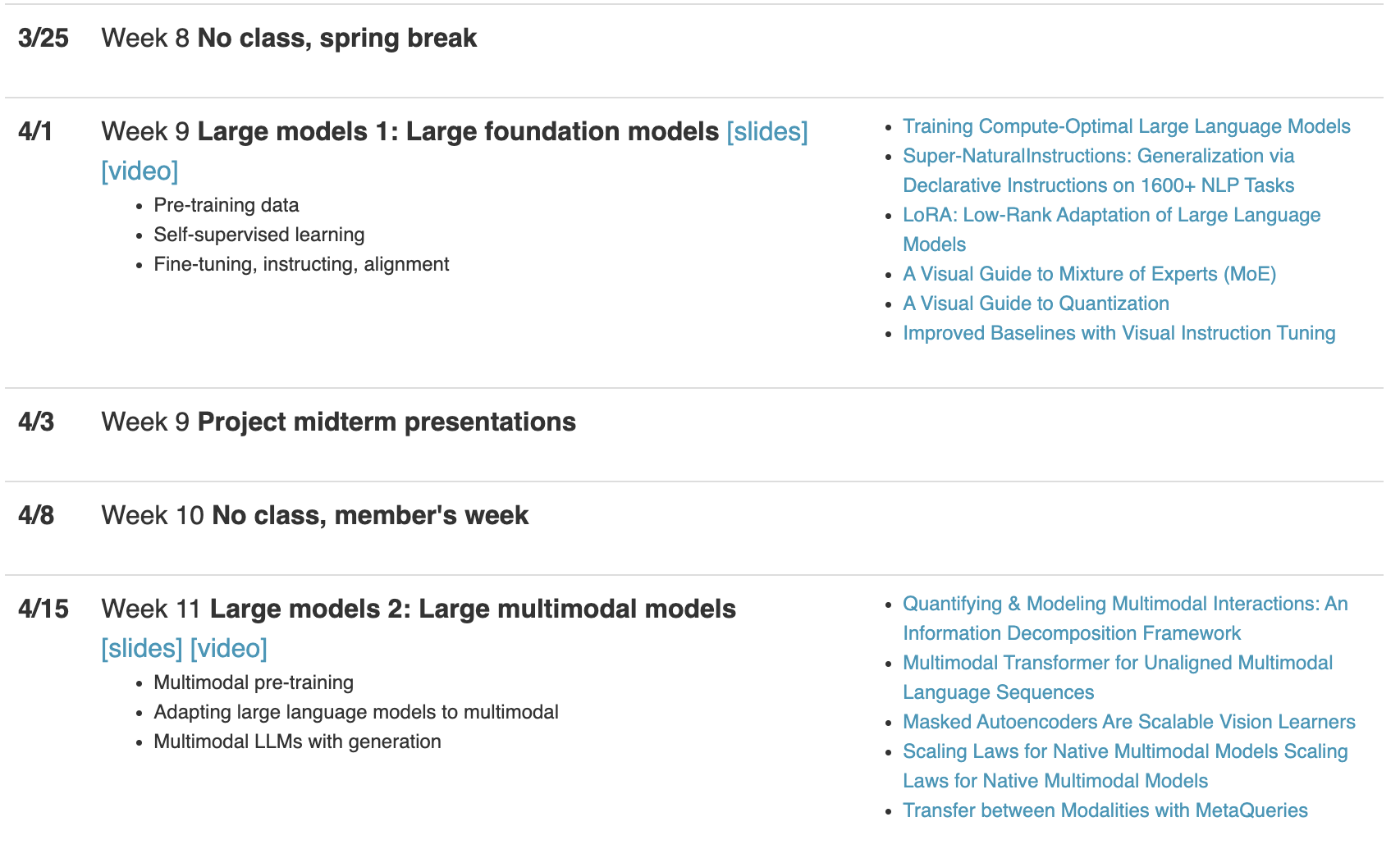This screenshot has width=1400, height=858.
Task: Open Quantifying & Modeling Multimodal Interactions paper
Action: pyautogui.click(x=1126, y=618)
